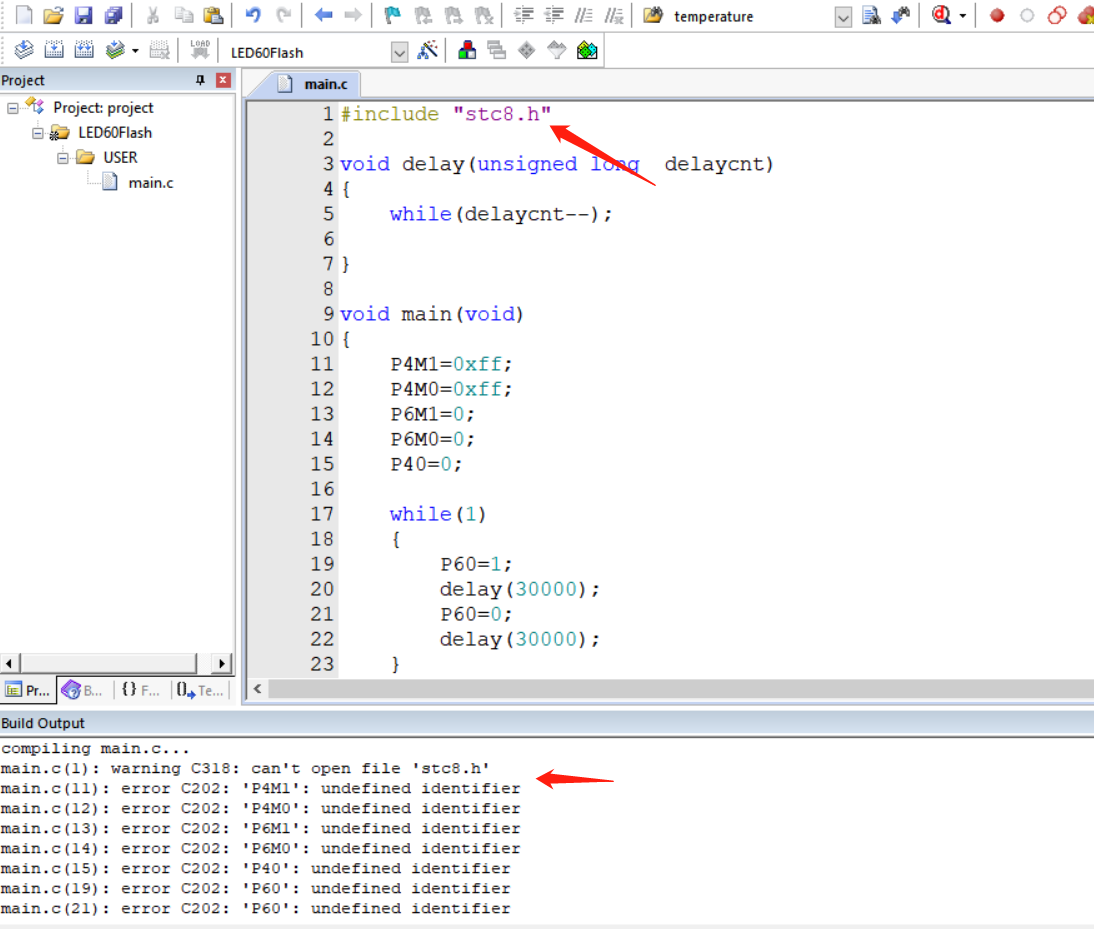Click the stc8.h warning line in output
The width and height of the screenshot is (1094, 929).
[245, 769]
